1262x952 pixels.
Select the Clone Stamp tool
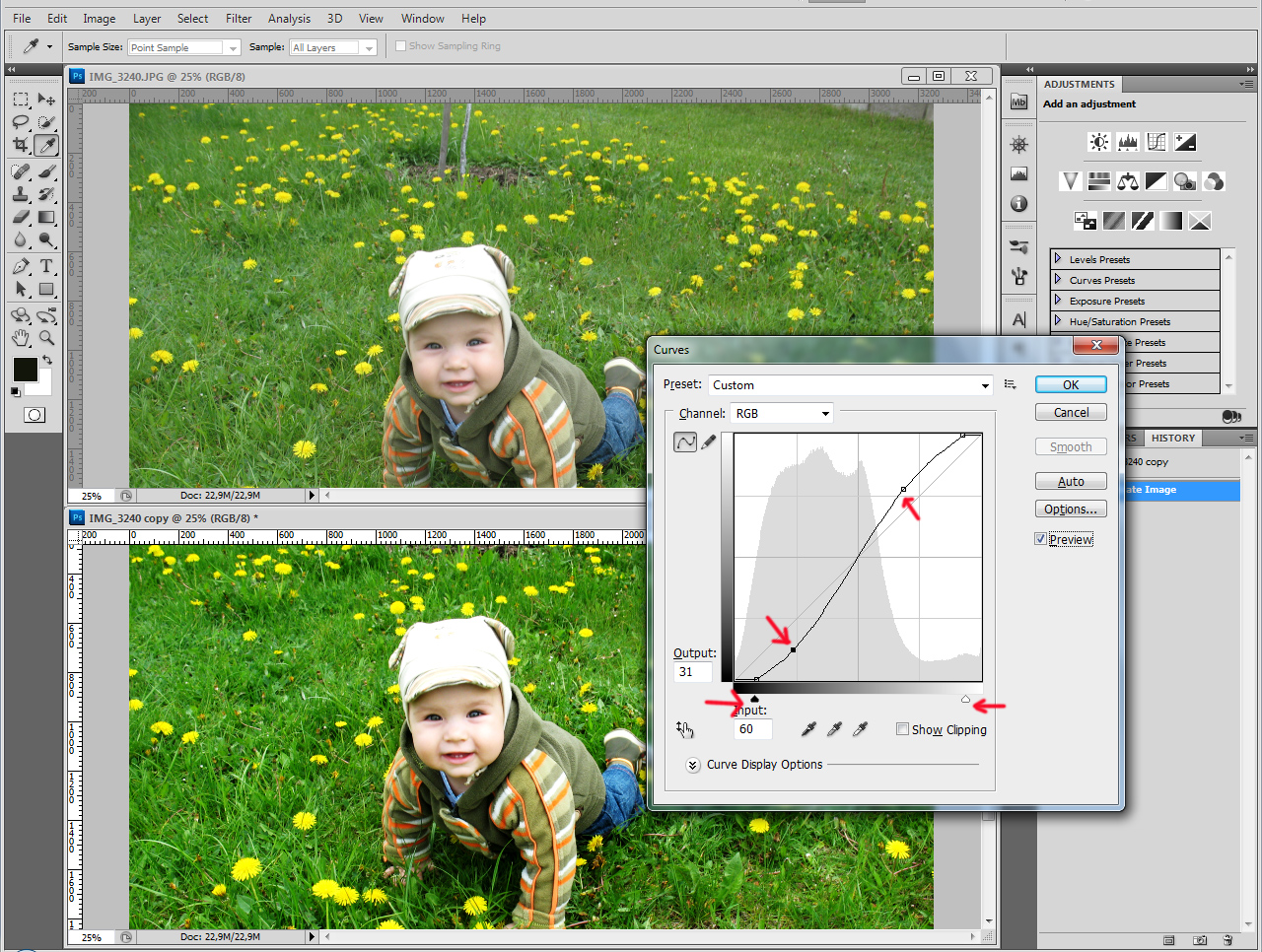click(x=21, y=194)
